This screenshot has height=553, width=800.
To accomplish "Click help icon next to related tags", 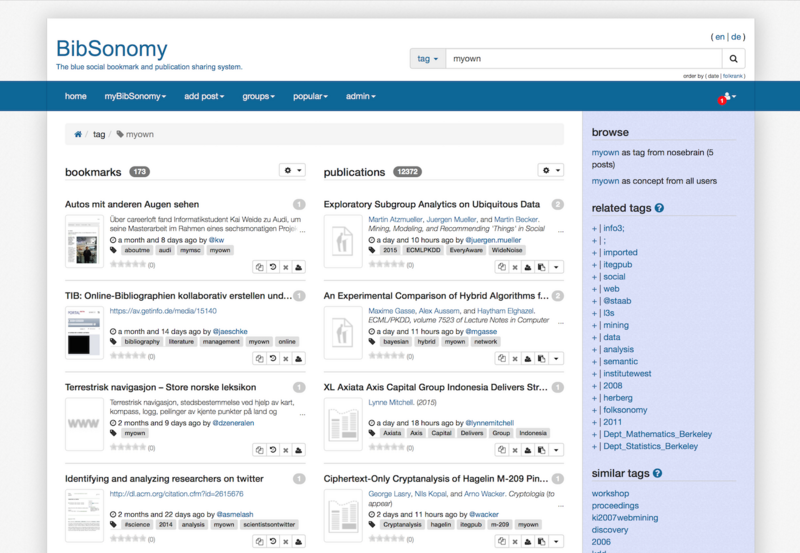I will [x=659, y=208].
